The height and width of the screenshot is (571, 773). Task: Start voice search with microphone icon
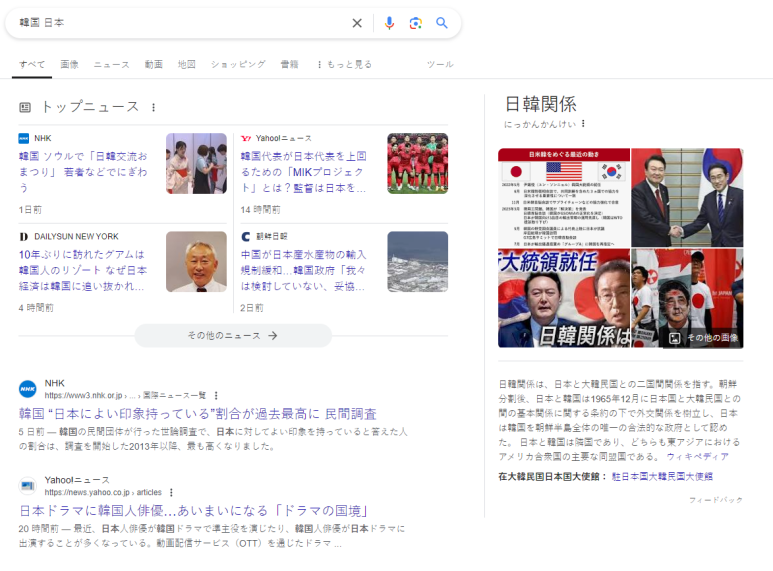pyautogui.click(x=389, y=23)
